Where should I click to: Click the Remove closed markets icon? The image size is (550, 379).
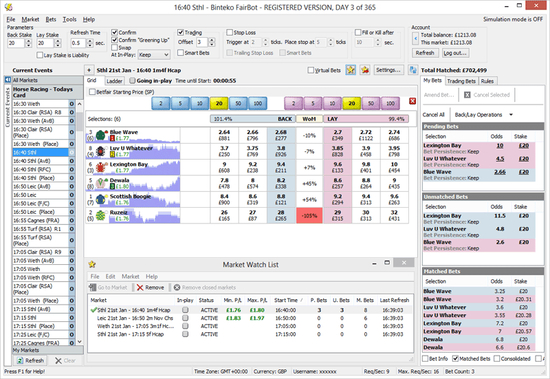[x=177, y=287]
